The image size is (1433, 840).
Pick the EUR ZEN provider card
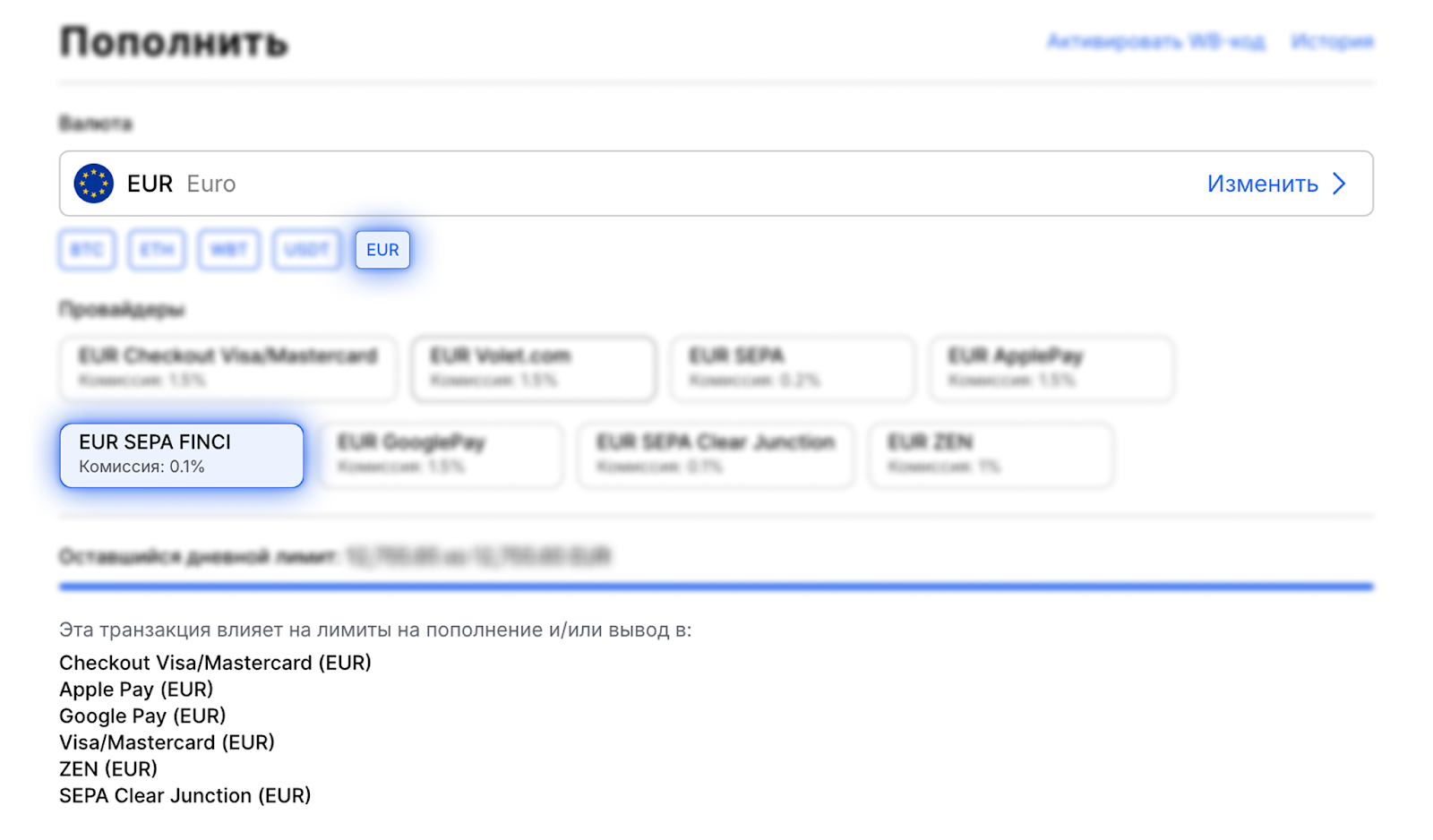point(991,455)
